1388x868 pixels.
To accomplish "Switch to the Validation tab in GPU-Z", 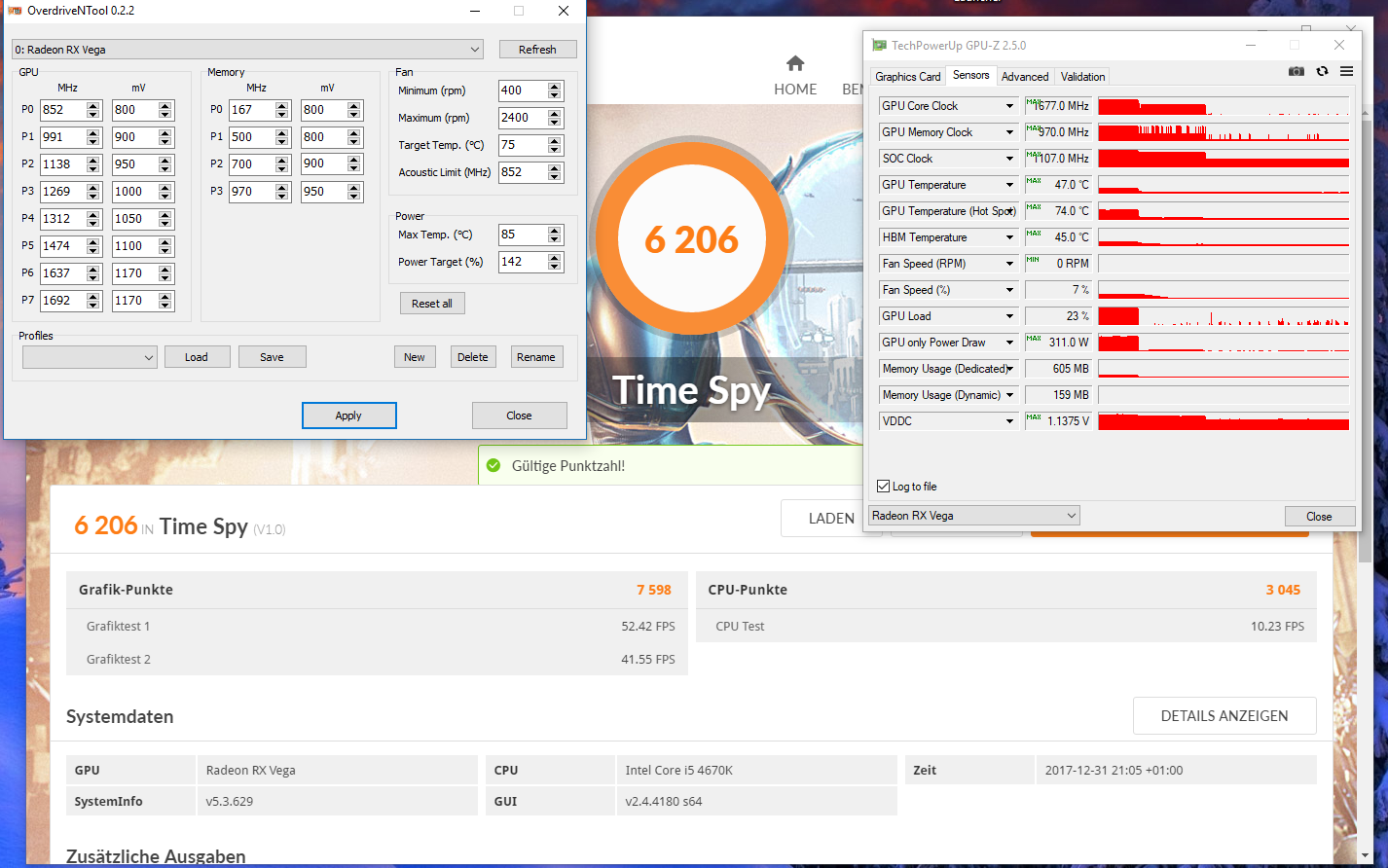I will [1082, 77].
